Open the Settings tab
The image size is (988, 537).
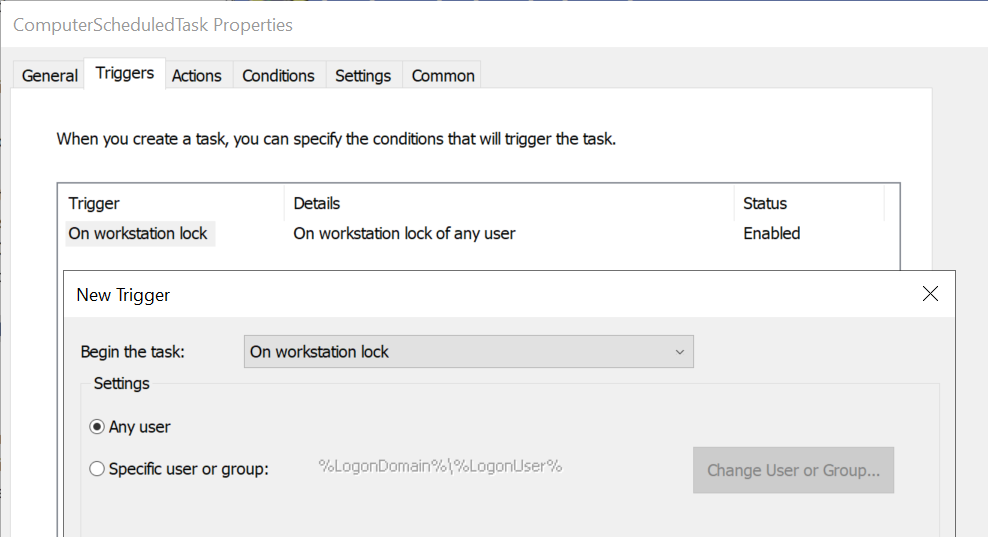point(363,75)
